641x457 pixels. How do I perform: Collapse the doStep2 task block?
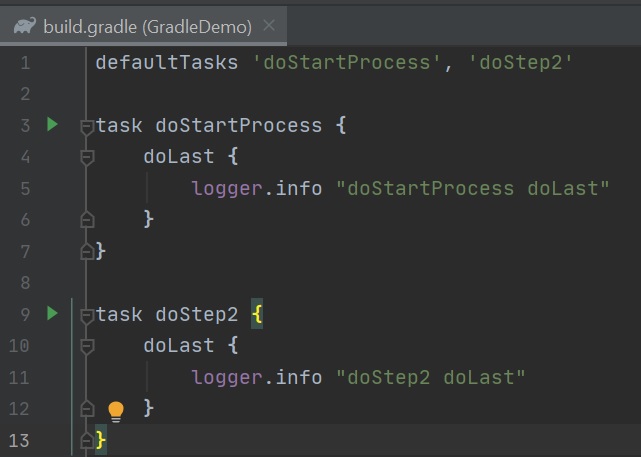pos(87,314)
